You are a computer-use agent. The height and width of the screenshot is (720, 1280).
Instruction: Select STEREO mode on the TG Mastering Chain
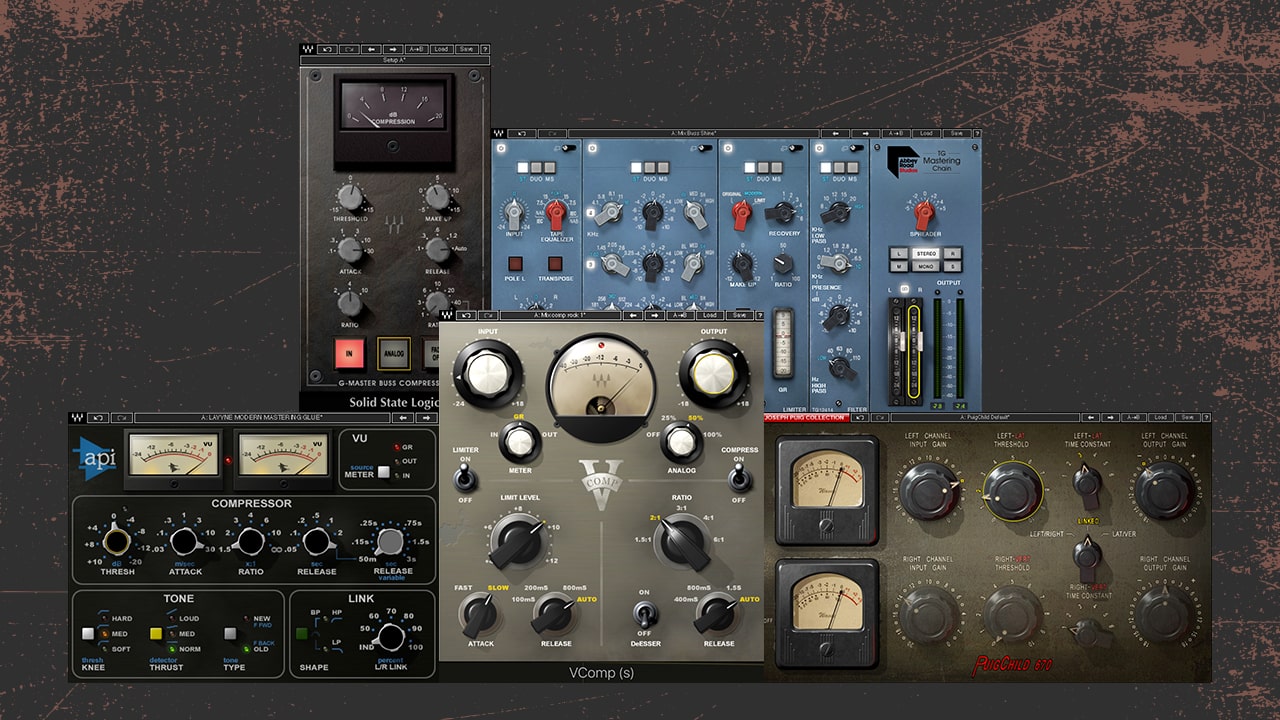[925, 254]
